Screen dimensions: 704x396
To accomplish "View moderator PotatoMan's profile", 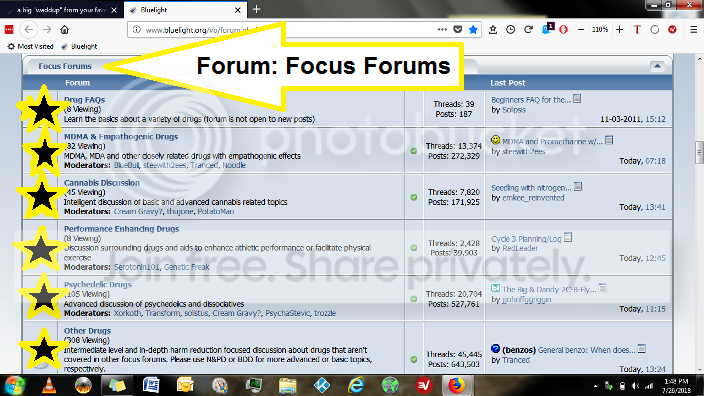I will coord(216,211).
